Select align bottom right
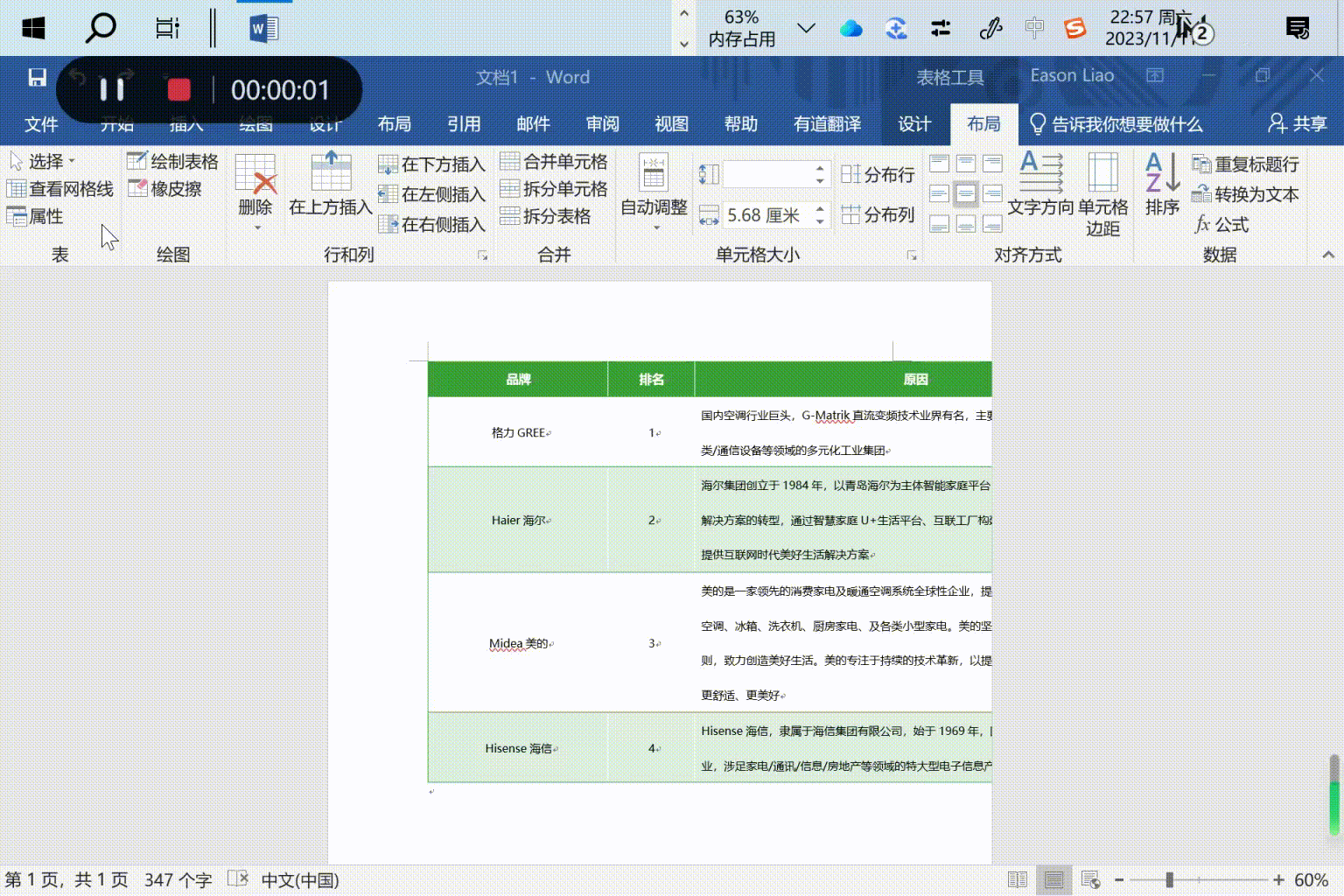Viewport: 1344px width, 896px height. click(x=992, y=224)
